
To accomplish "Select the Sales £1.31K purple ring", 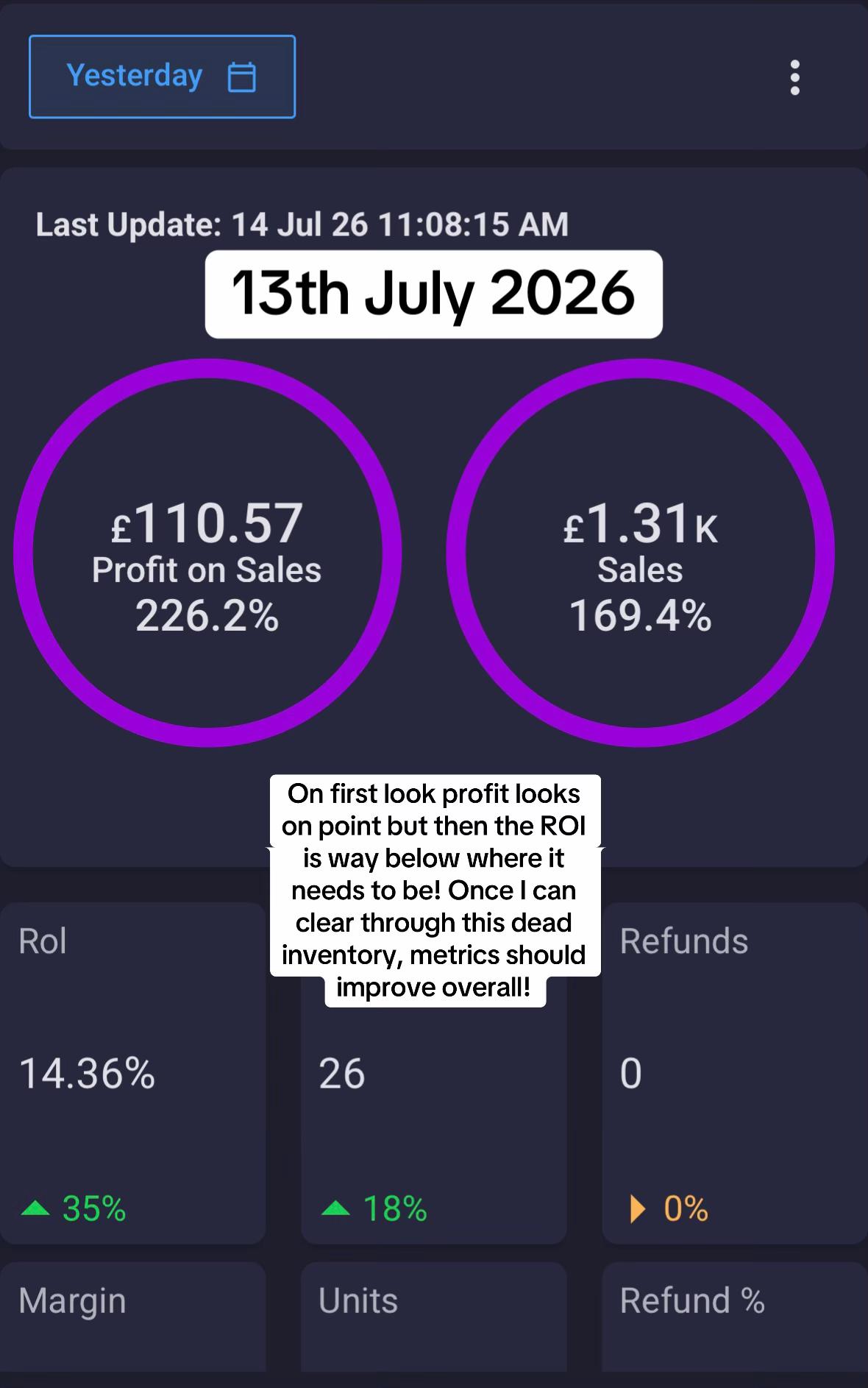I will coord(641,553).
